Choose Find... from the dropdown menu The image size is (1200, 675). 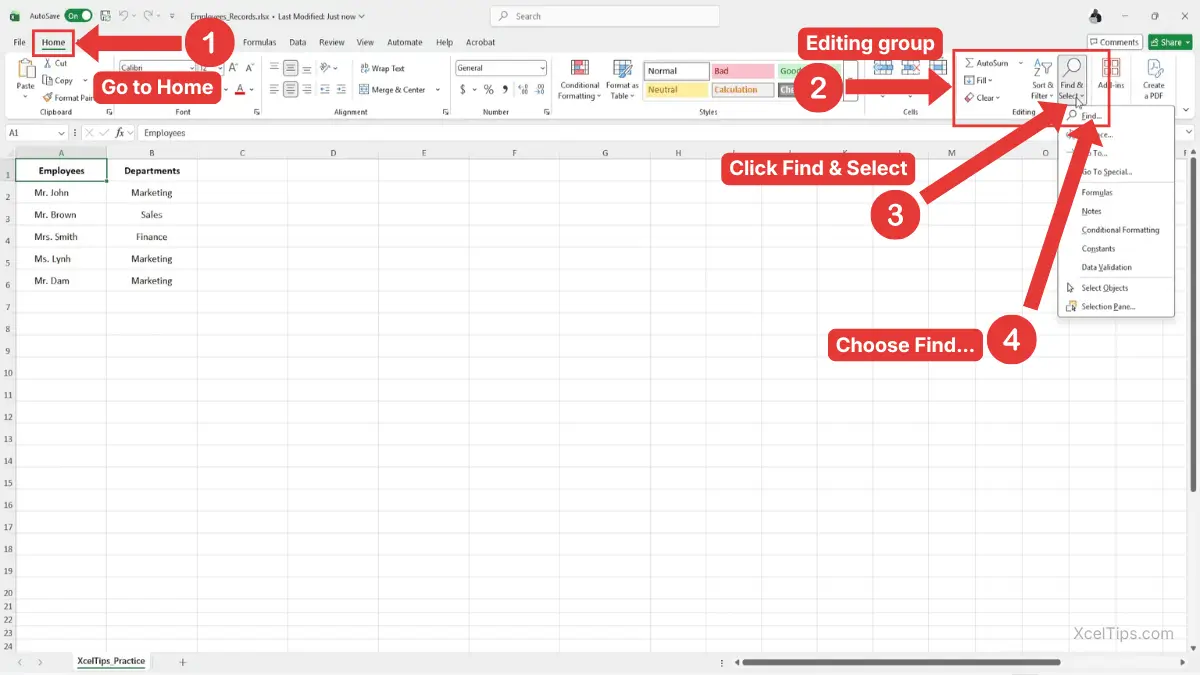(x=1115, y=116)
